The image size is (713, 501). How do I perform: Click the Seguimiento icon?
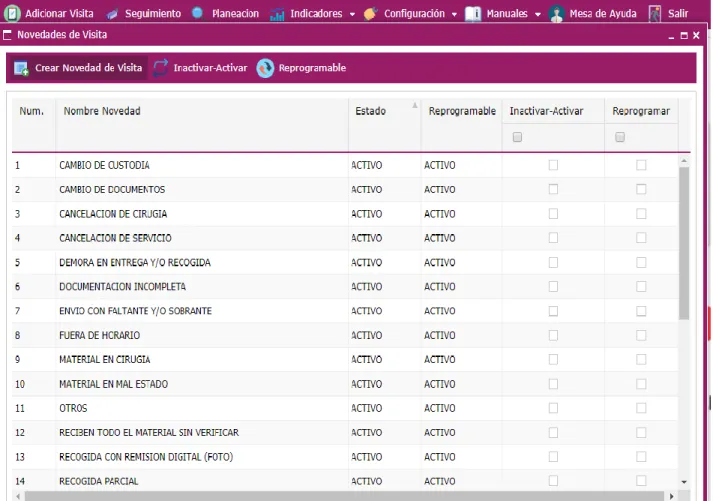112,15
